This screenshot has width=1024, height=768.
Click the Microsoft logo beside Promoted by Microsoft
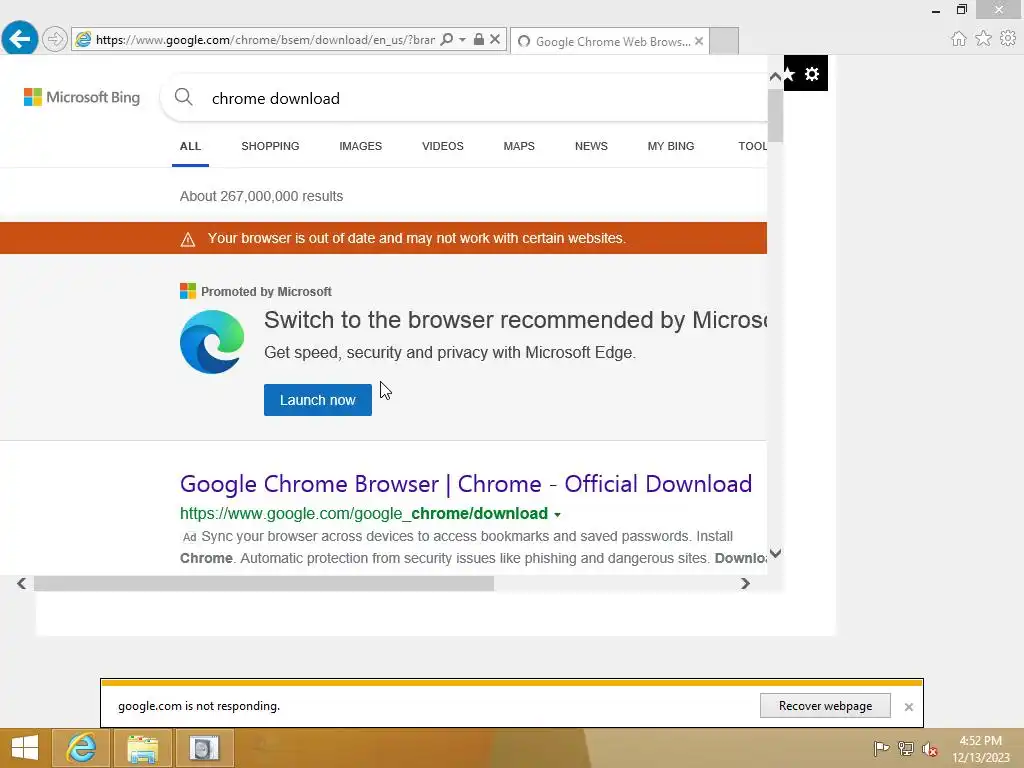187,291
